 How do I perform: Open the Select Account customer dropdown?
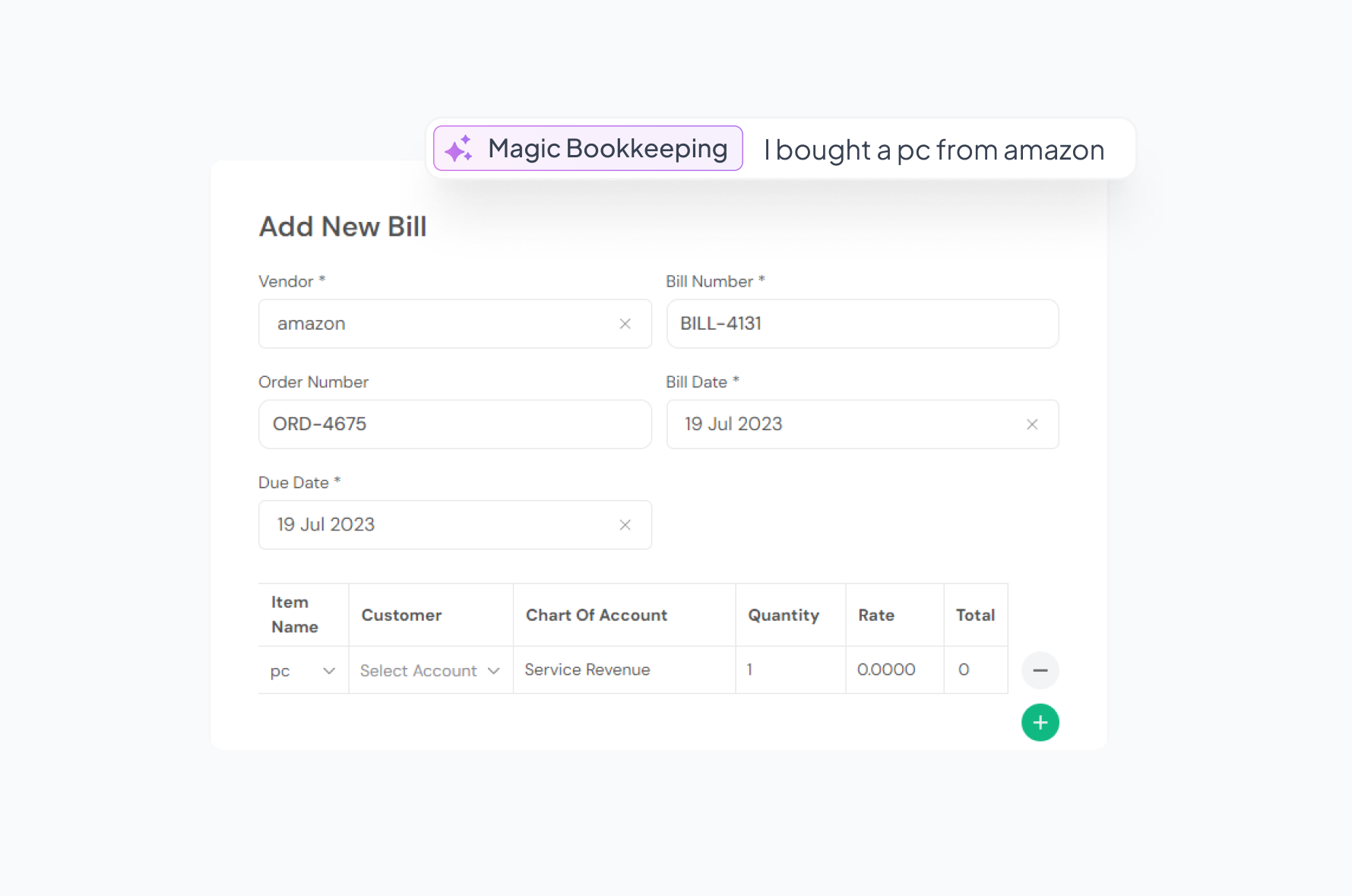(429, 671)
